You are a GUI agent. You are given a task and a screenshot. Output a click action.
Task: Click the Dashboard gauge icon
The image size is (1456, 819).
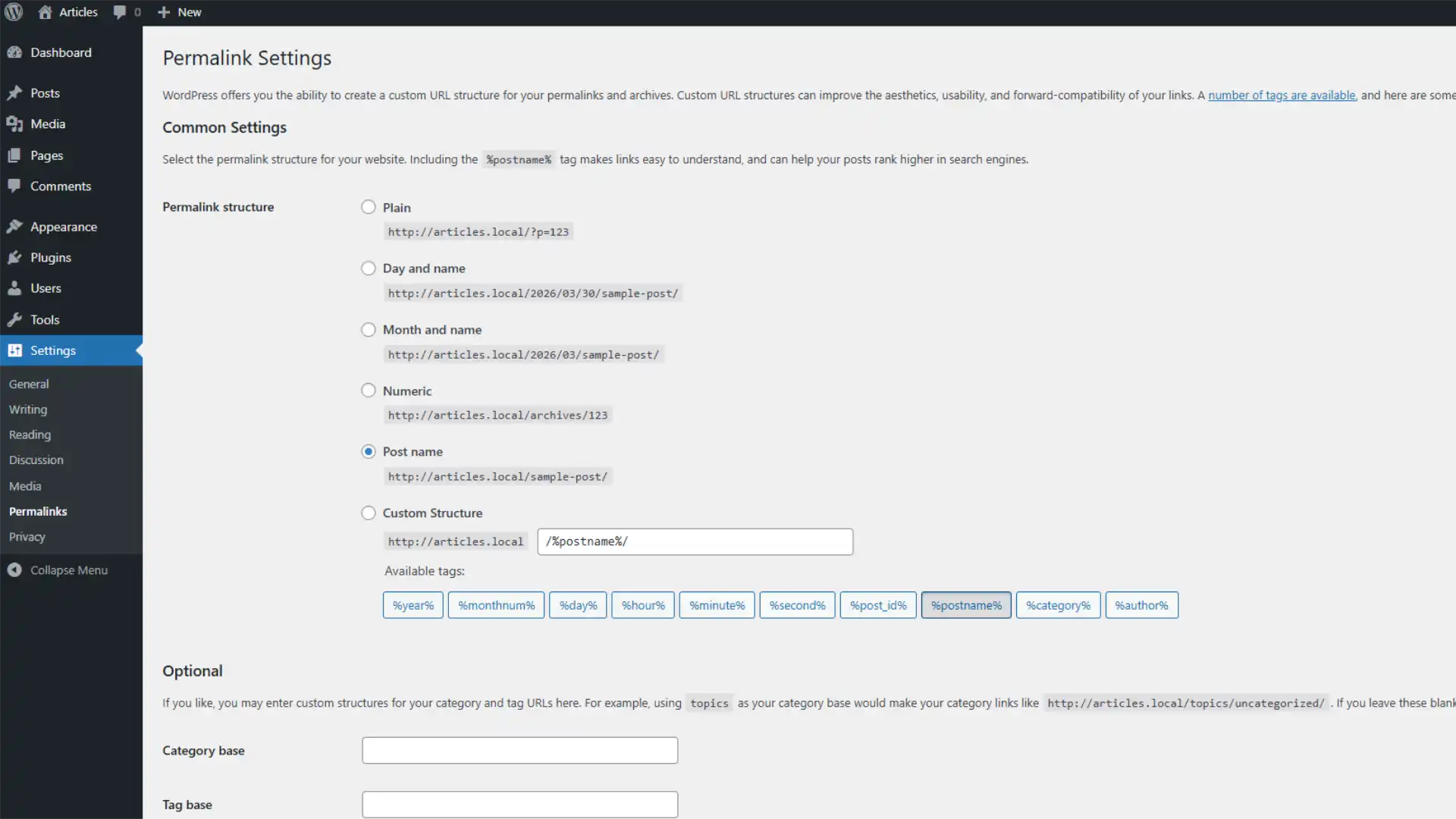pyautogui.click(x=14, y=52)
